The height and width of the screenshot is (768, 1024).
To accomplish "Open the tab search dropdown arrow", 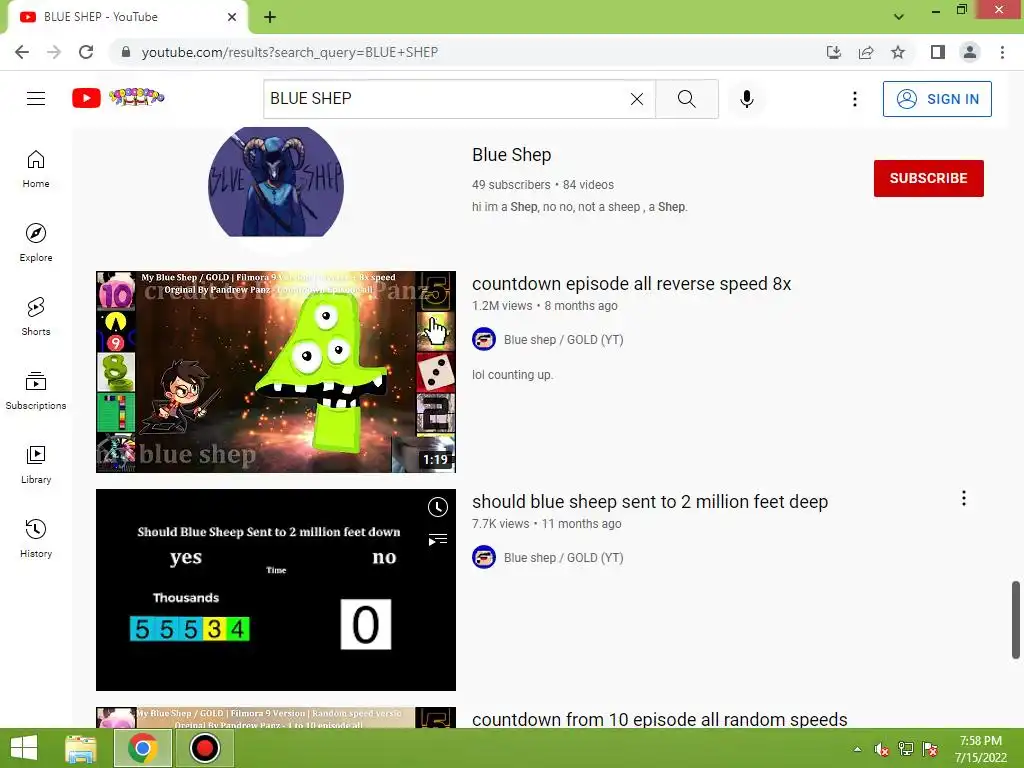I will point(899,17).
